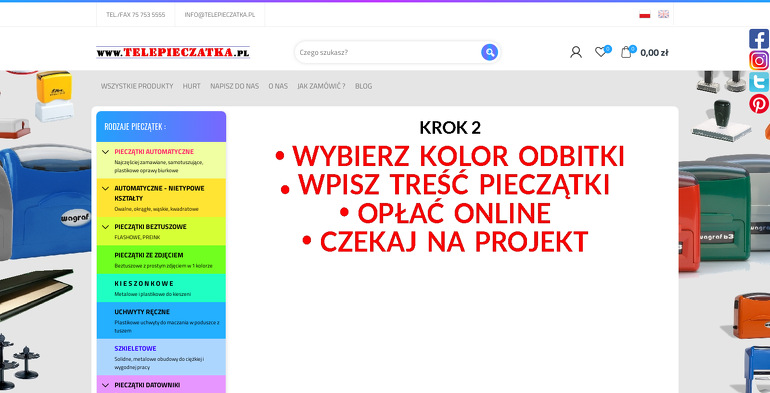Expand Automatyczne - Nietypowe Kształty chevron
Image resolution: width=770 pixels, height=393 pixels.
105,188
